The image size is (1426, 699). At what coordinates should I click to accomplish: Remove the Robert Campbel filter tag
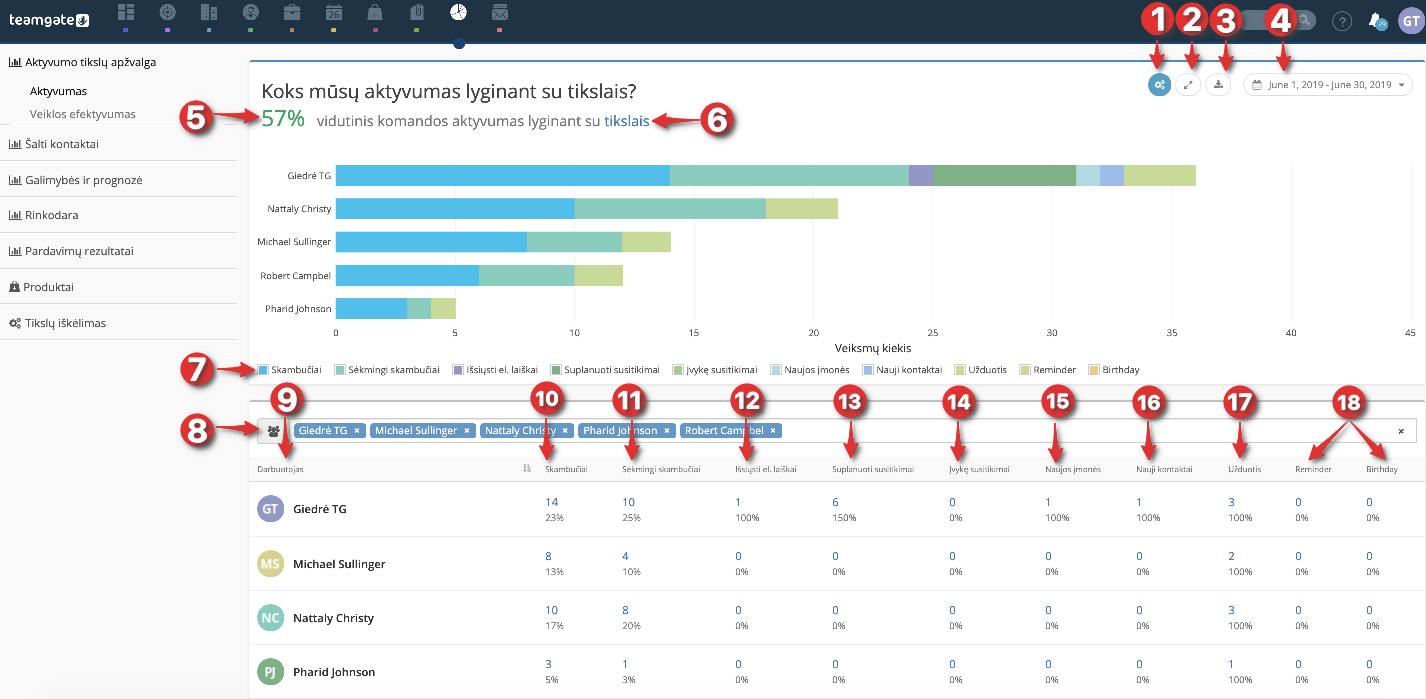pyautogui.click(x=773, y=431)
